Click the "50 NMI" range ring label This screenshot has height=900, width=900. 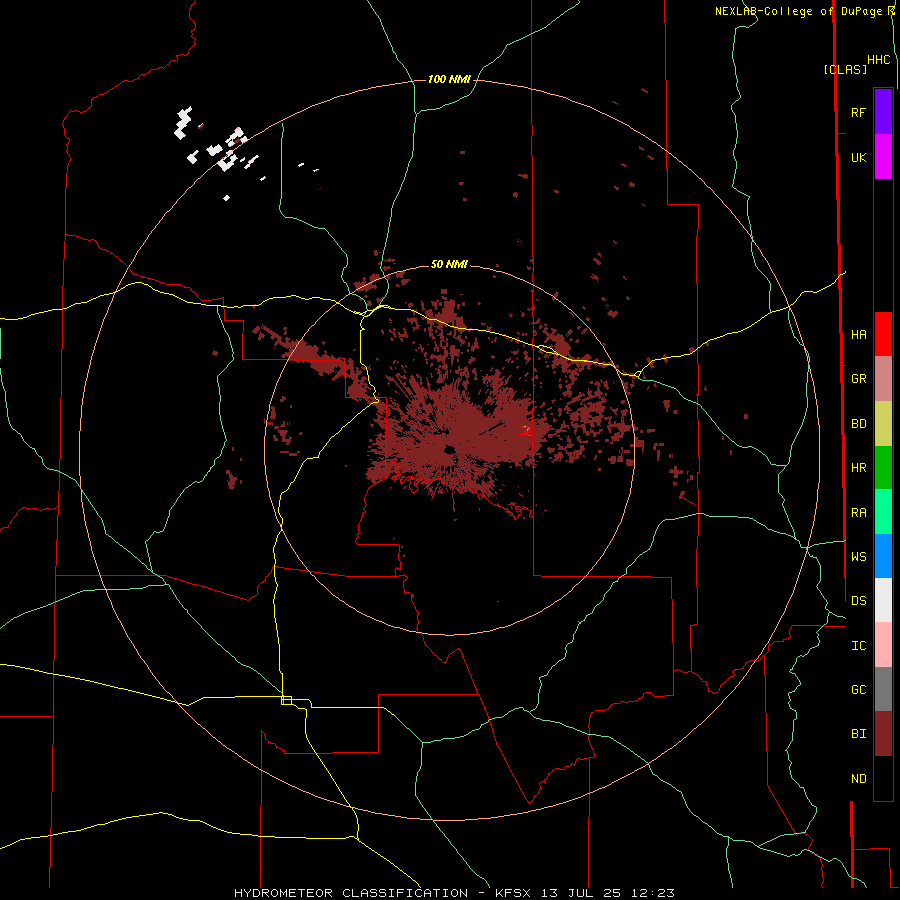click(449, 264)
